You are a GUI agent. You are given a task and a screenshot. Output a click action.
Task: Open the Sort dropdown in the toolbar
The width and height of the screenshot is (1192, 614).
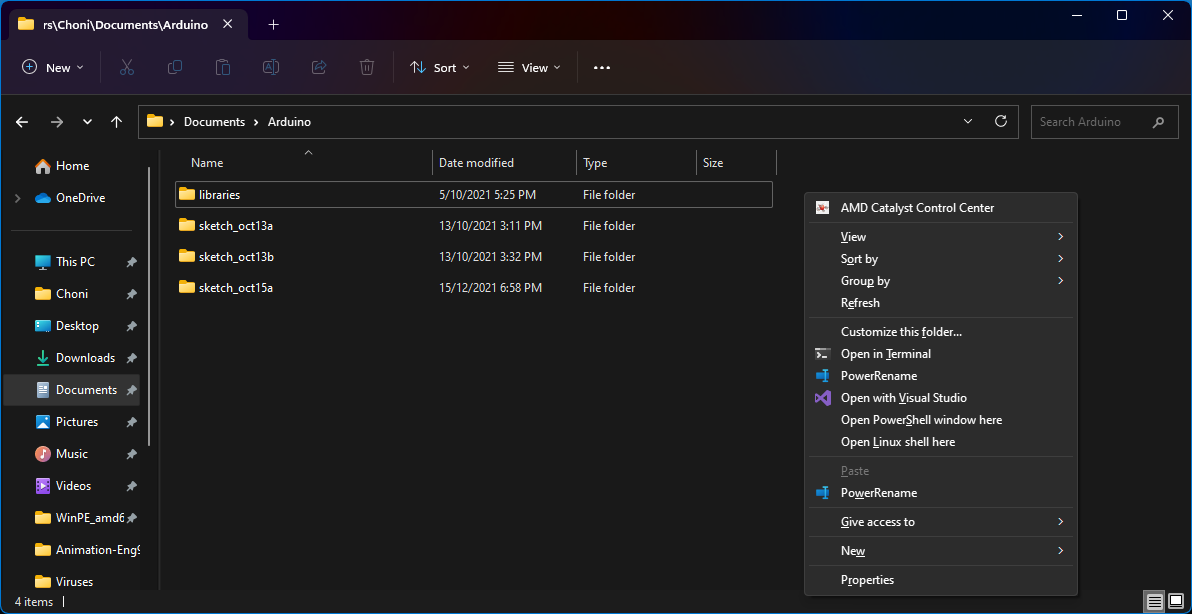(x=440, y=67)
